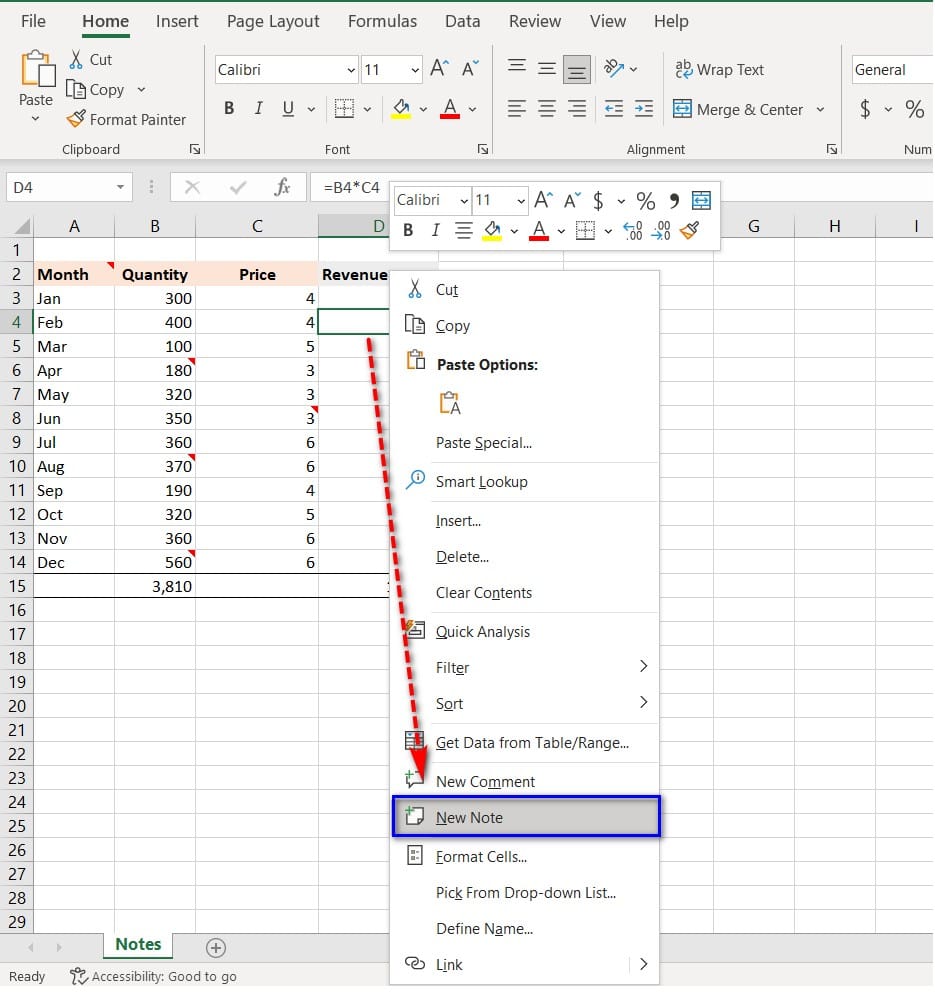This screenshot has height=1000, width=935.
Task: Toggle Underline in the ribbon
Action: [x=288, y=108]
